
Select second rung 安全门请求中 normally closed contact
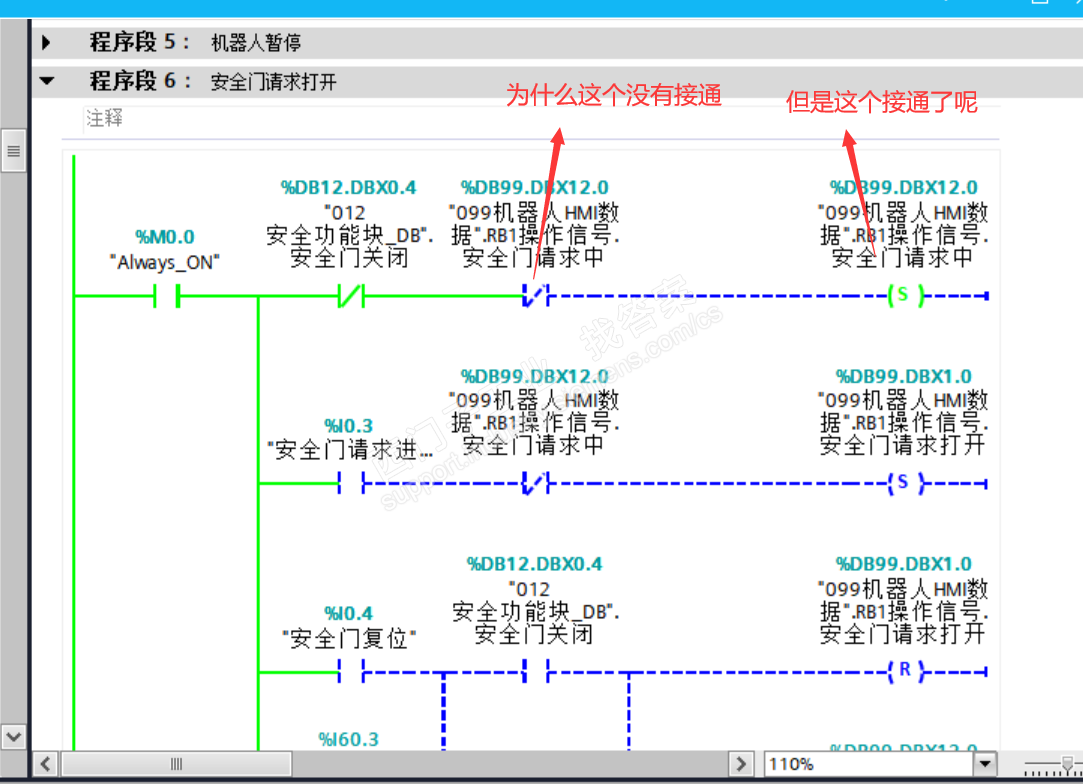click(x=535, y=483)
